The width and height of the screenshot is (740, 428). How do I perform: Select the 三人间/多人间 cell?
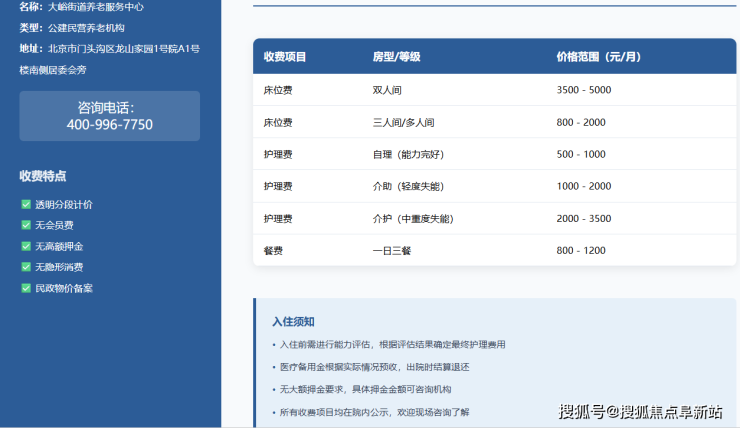pyautogui.click(x=404, y=123)
